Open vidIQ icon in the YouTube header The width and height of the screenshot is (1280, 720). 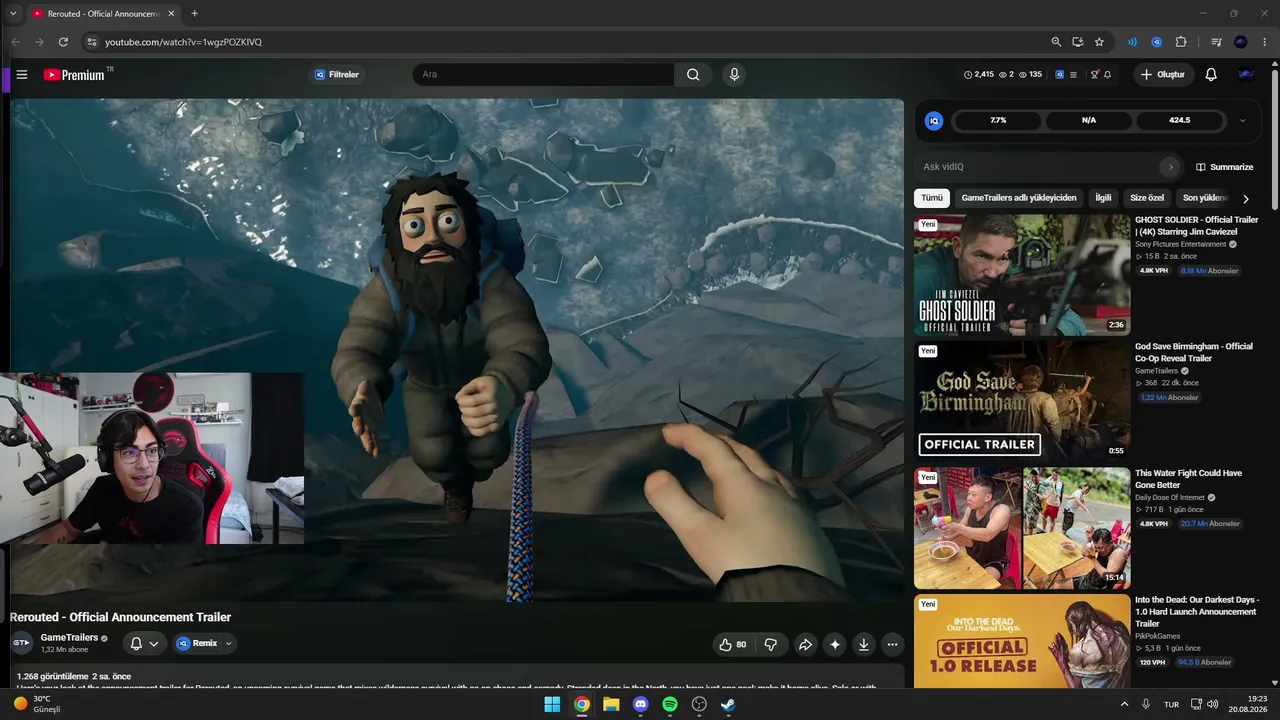tap(1060, 75)
